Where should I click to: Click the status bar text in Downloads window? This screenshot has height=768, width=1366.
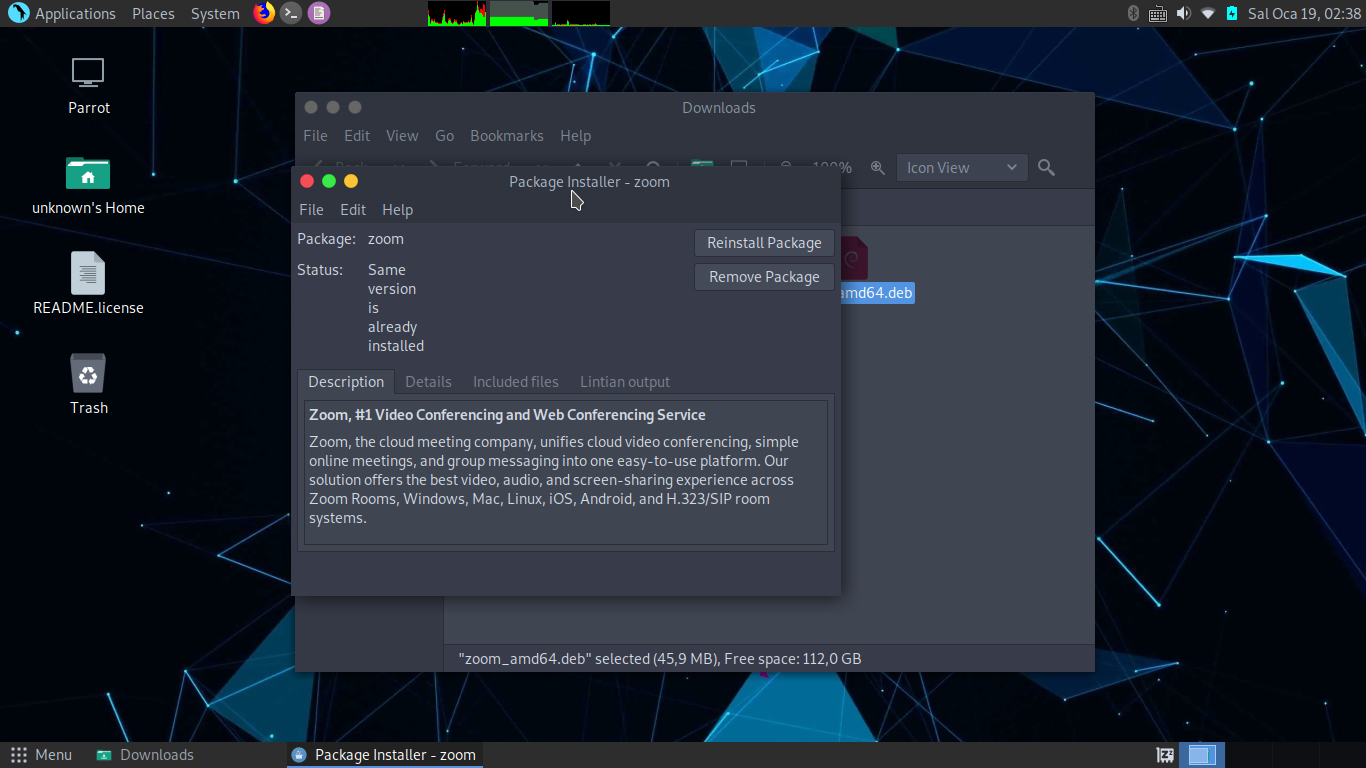(660, 659)
